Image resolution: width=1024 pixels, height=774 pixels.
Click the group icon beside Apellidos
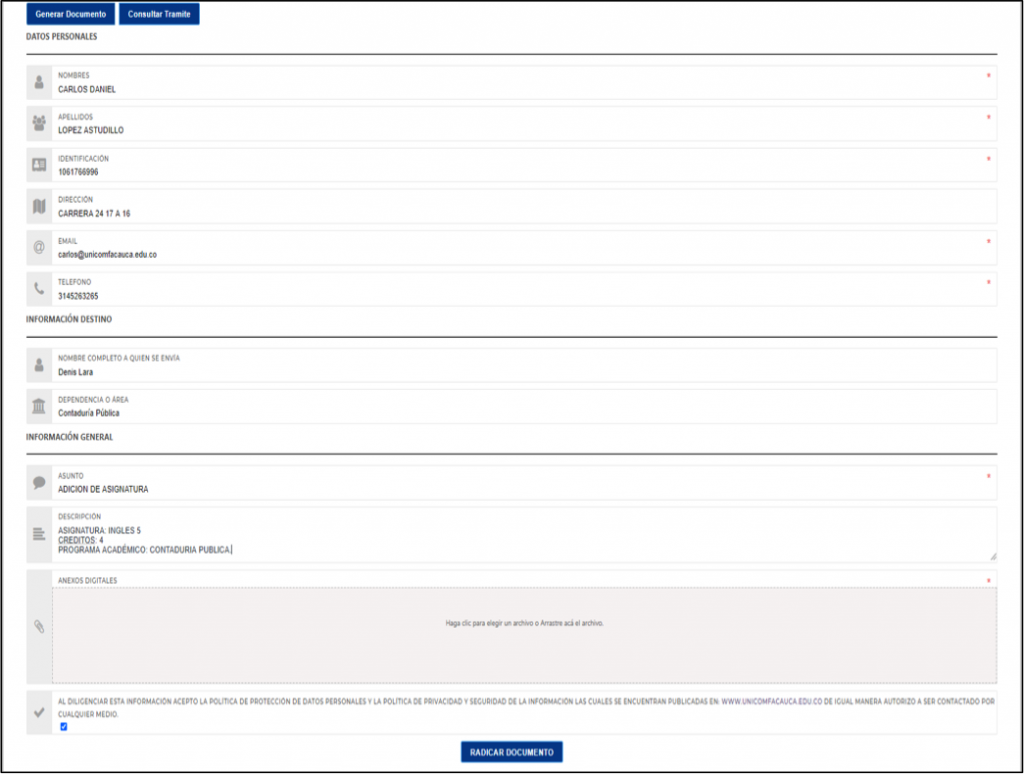tap(39, 123)
